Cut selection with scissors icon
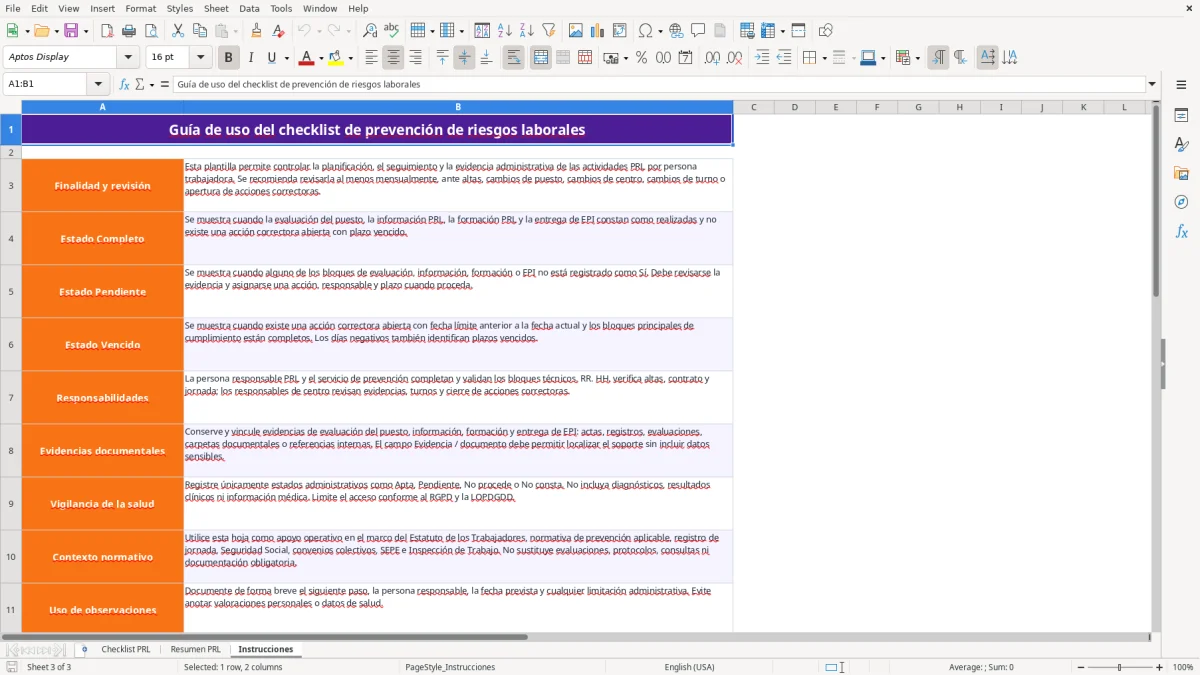Image resolution: width=1200 pixels, height=675 pixels. click(x=178, y=31)
